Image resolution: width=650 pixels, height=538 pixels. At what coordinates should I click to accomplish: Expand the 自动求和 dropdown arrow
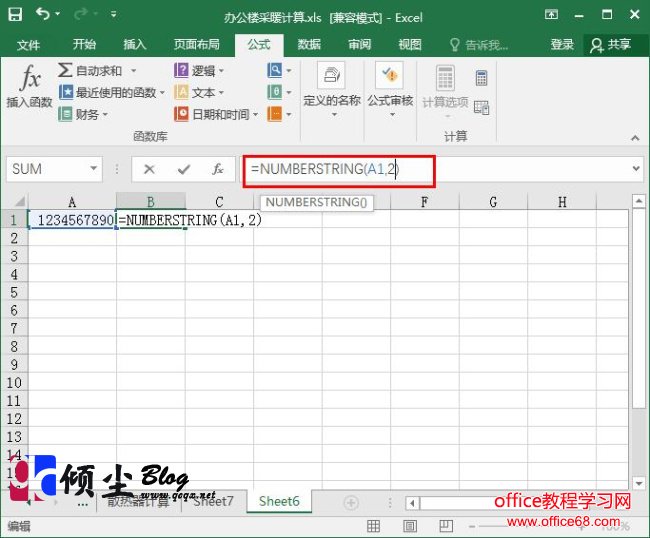(x=133, y=71)
